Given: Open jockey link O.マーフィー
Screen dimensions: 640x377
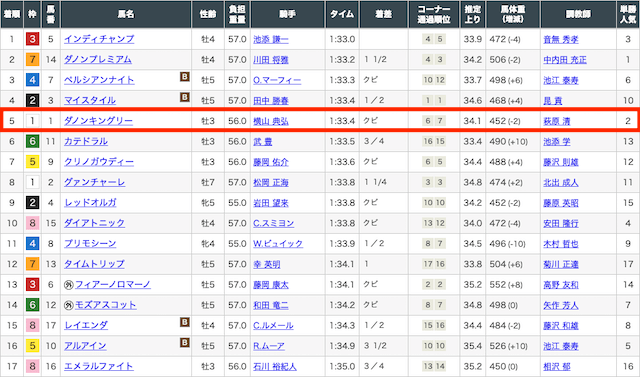Looking at the screenshot, I should pyautogui.click(x=277, y=80).
